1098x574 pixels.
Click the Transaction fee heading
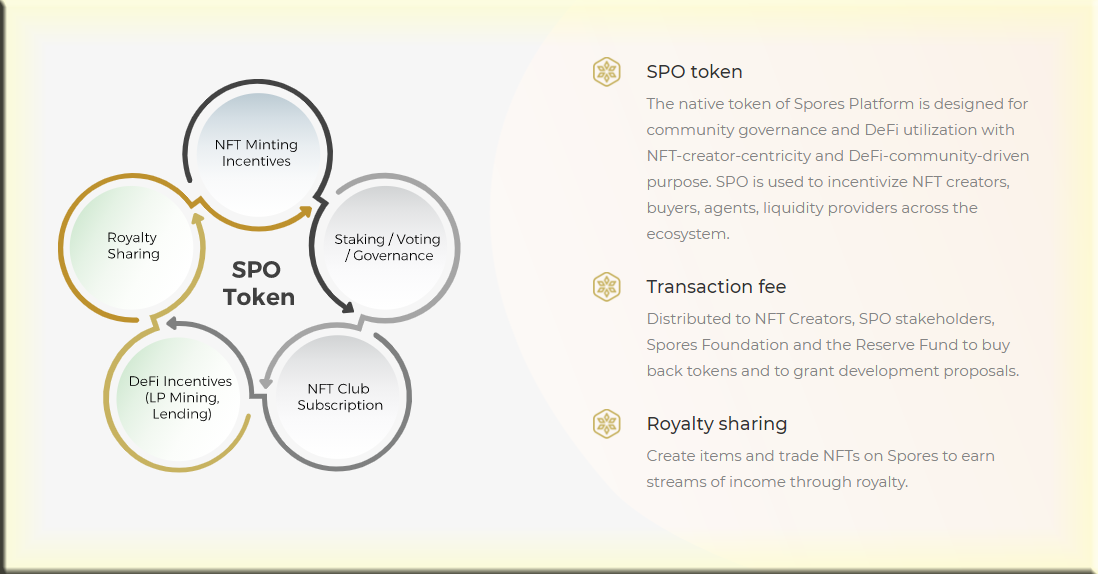pos(716,286)
